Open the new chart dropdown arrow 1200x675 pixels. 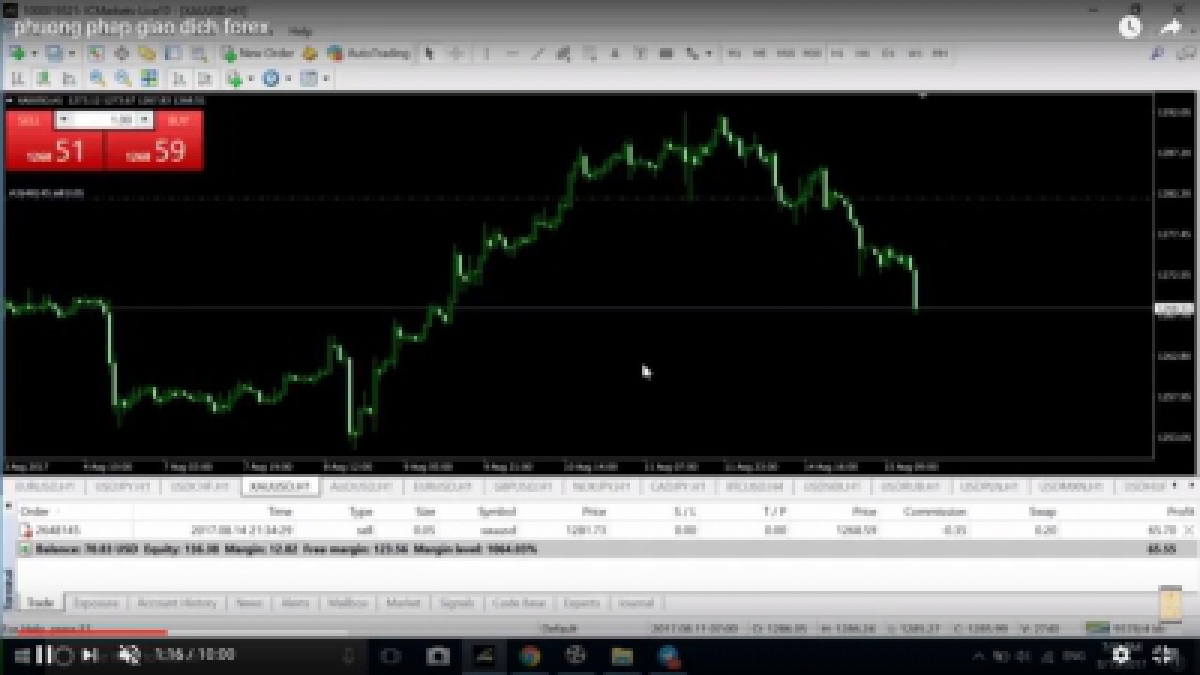33,54
